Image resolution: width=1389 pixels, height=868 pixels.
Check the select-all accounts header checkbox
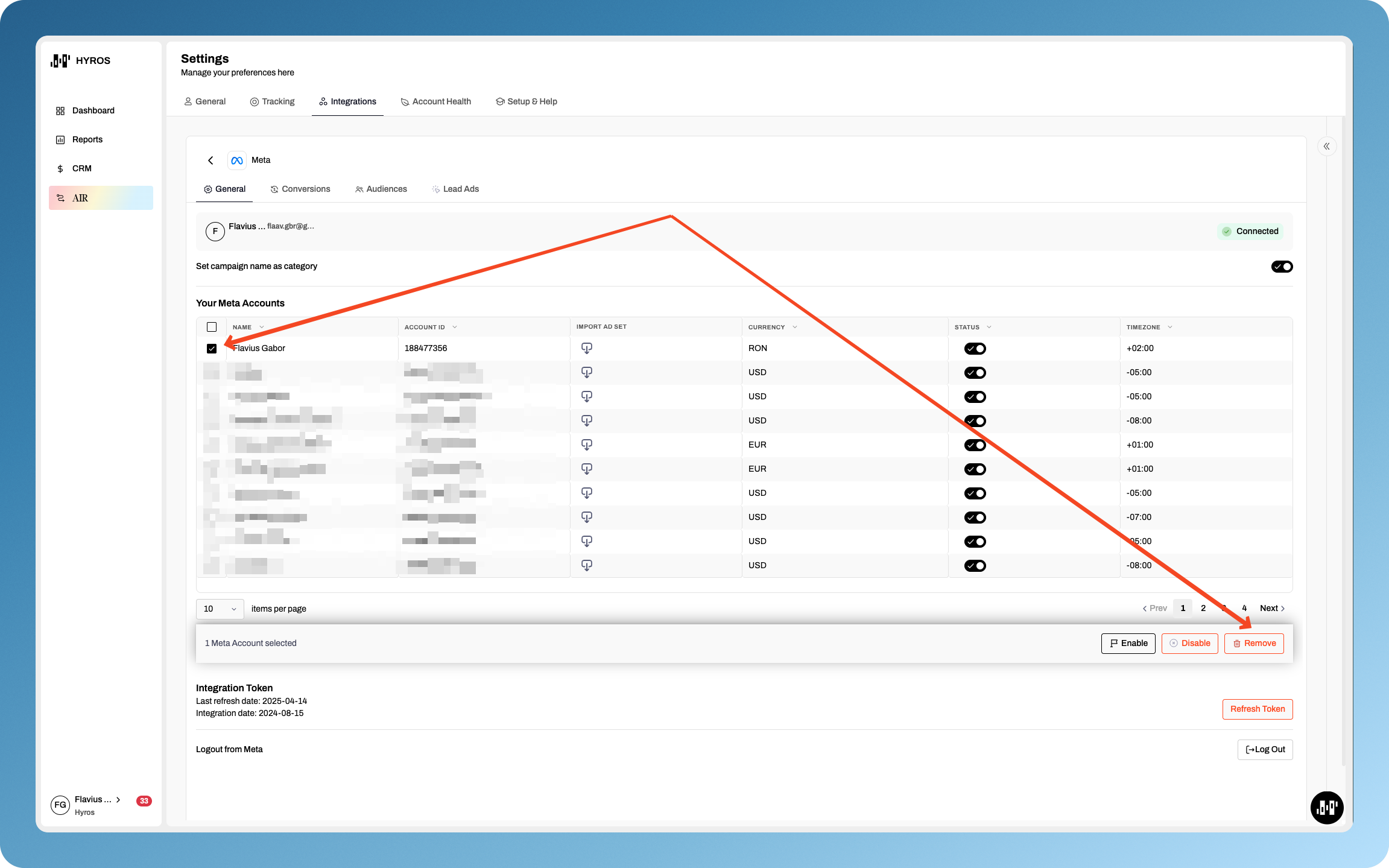click(212, 327)
